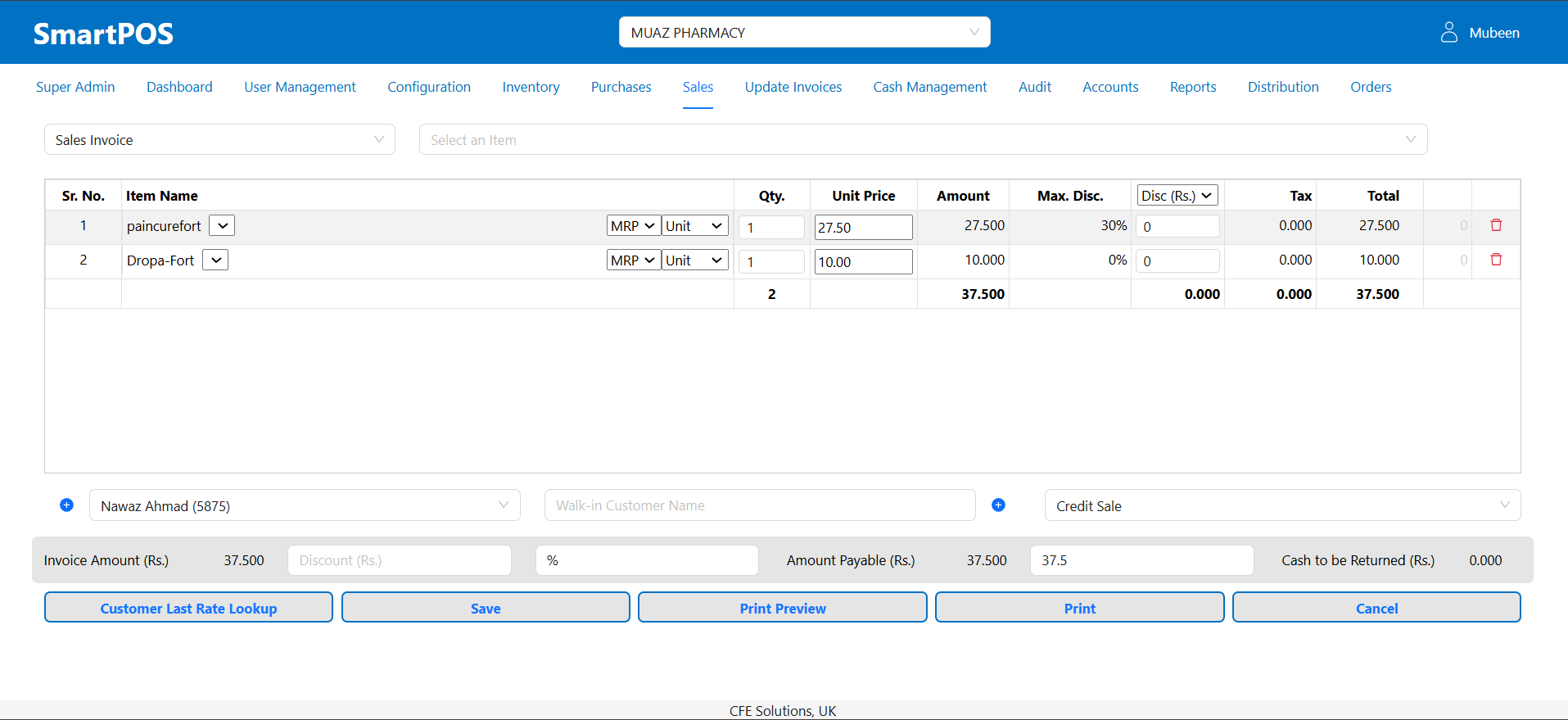The height and width of the screenshot is (720, 1568).
Task: Click the Item Name column header
Action: (162, 196)
